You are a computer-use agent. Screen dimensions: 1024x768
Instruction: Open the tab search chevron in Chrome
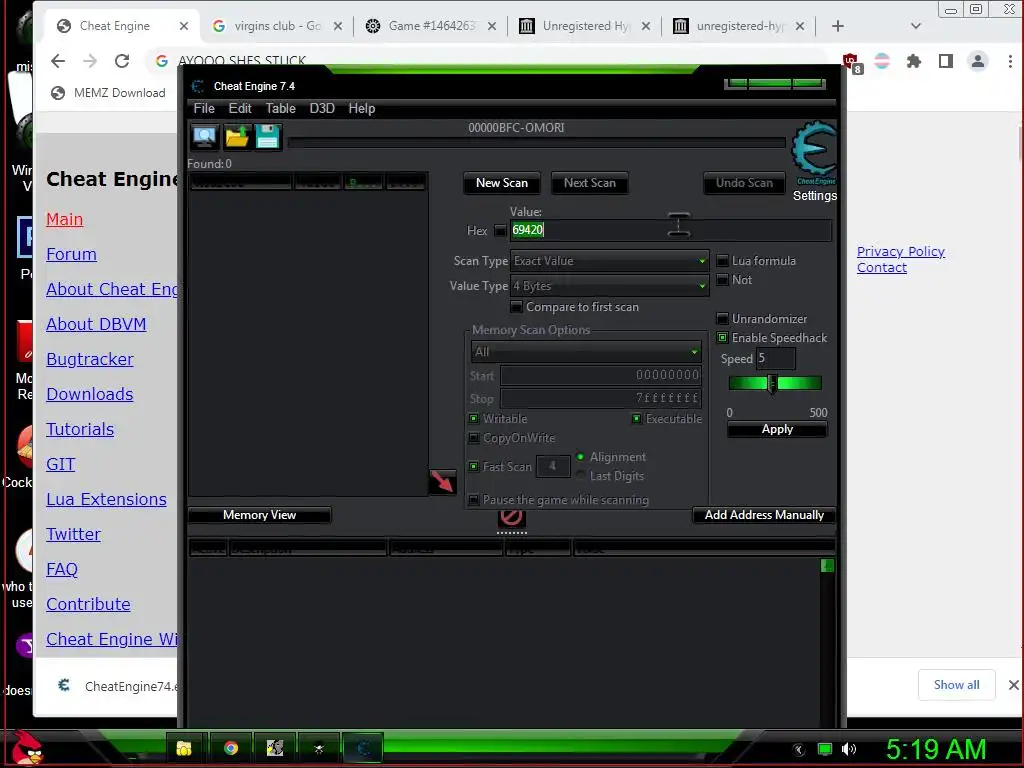pyautogui.click(x=916, y=26)
